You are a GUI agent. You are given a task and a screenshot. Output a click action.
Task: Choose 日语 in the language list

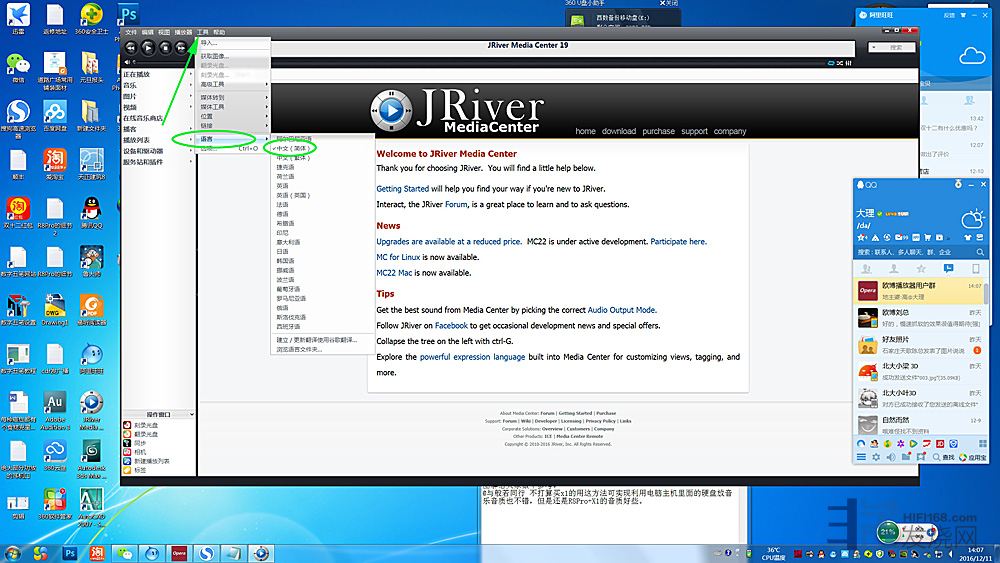(x=282, y=251)
